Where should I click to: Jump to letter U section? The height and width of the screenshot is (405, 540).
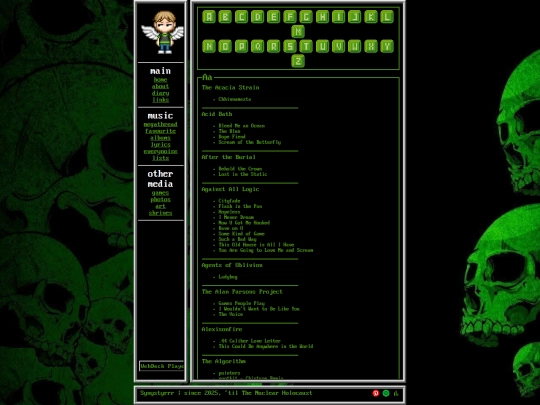coord(322,46)
